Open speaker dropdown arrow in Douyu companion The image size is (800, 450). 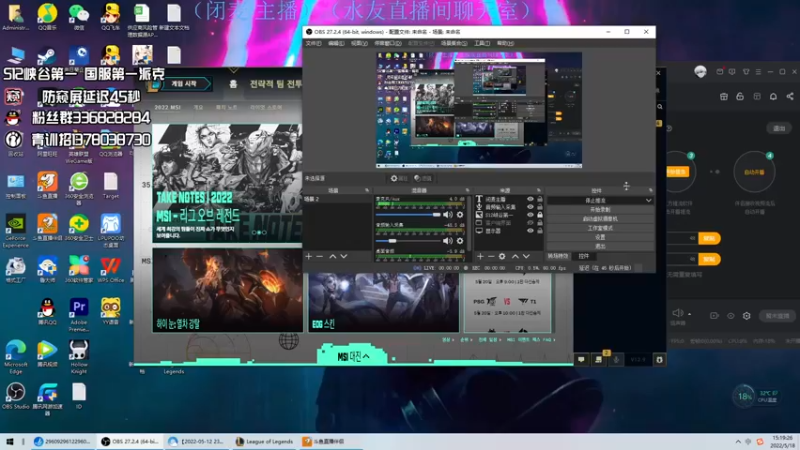689,314
